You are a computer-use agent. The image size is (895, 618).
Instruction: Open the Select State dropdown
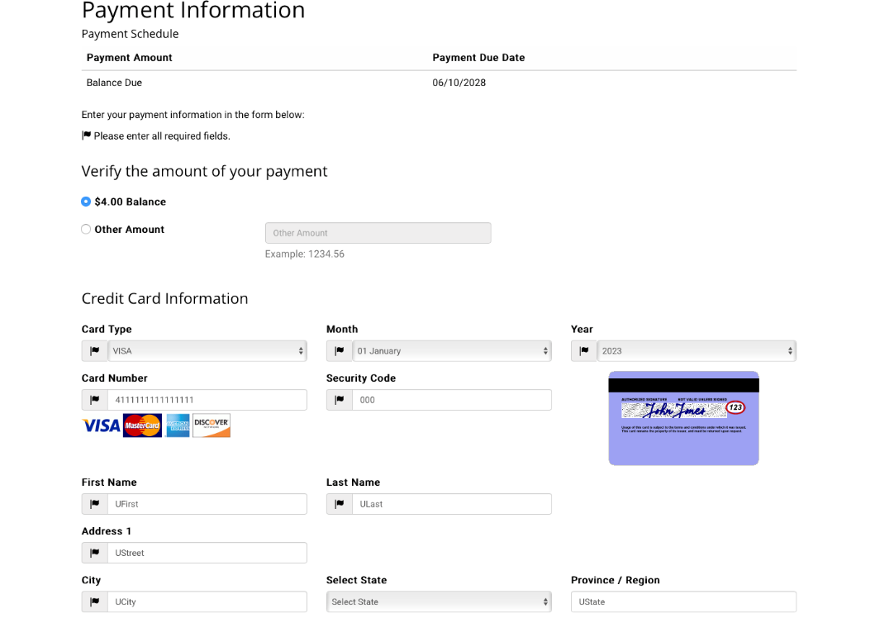[439, 602]
